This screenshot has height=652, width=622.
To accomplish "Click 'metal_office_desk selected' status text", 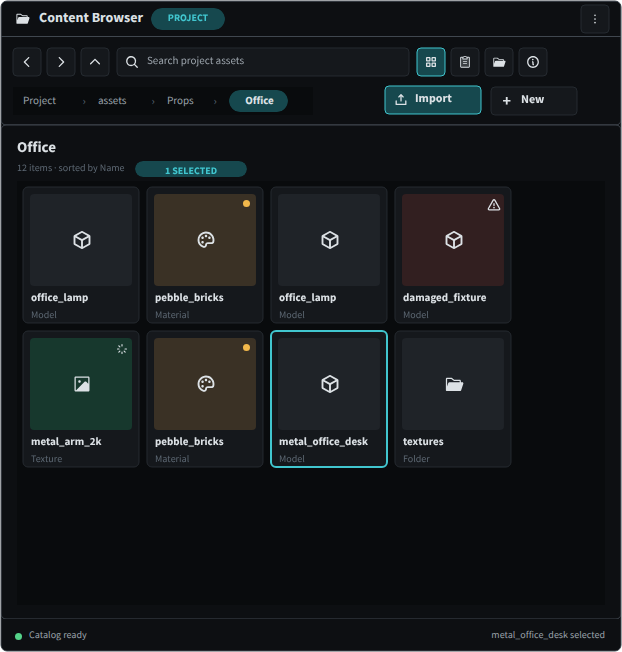I will pos(548,635).
